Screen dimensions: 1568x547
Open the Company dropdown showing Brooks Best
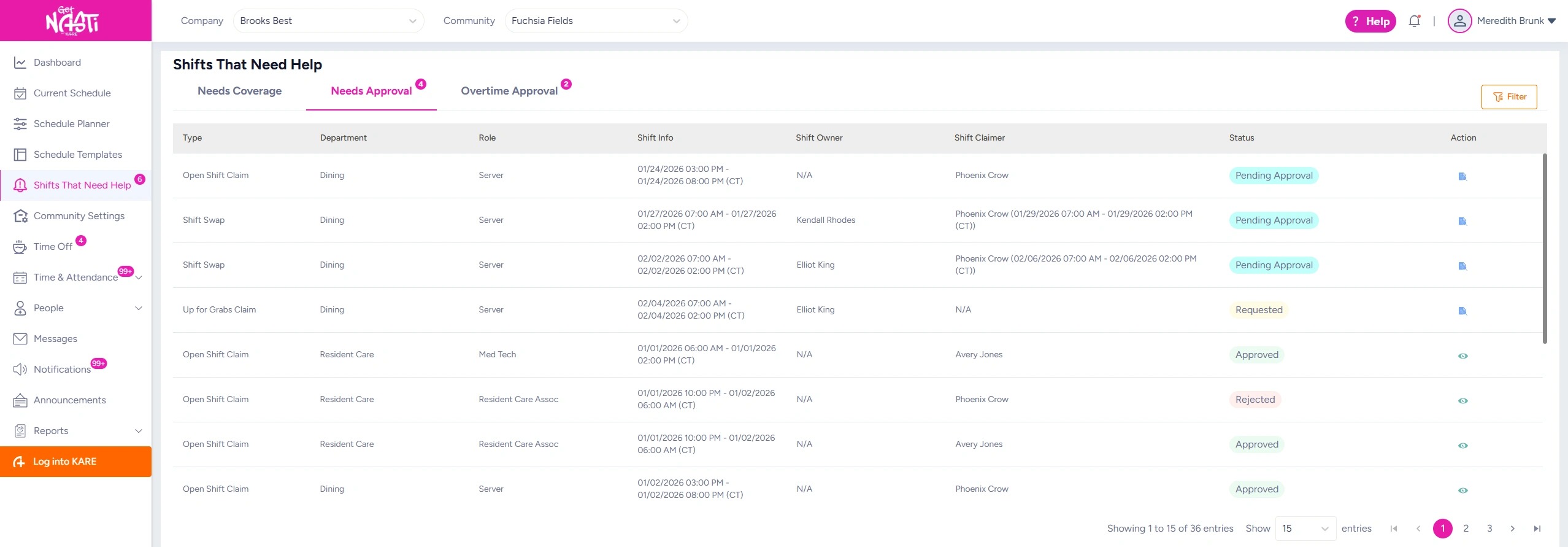pyautogui.click(x=328, y=21)
